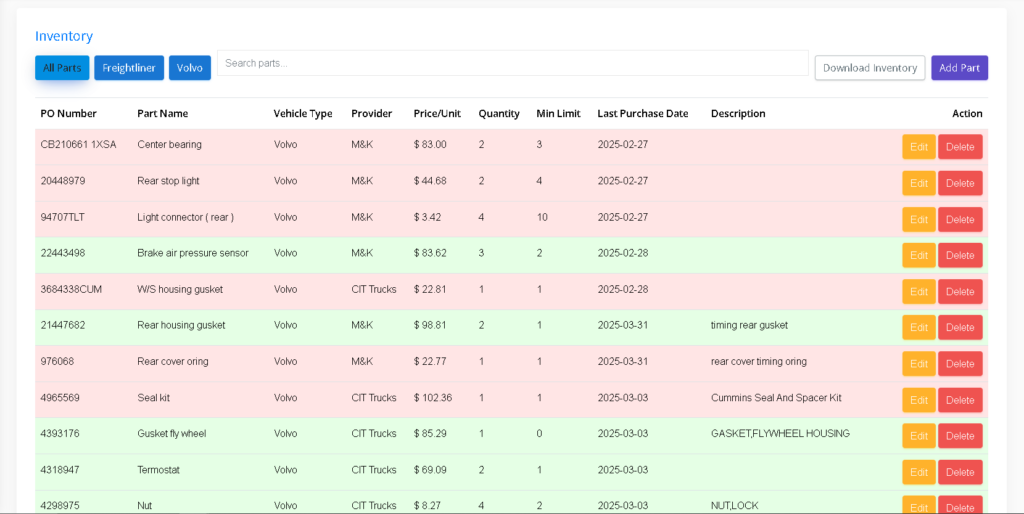Click price $ 83.00
The image size is (1024, 514).
pos(430,144)
